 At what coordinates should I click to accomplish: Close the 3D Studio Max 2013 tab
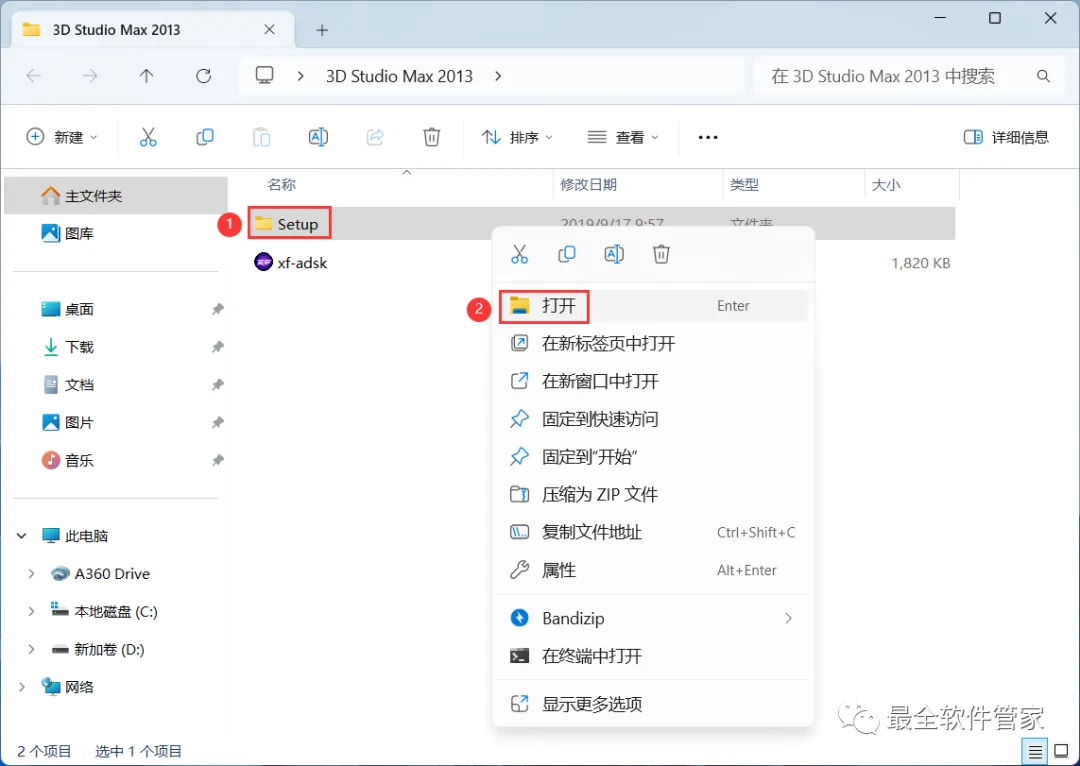click(x=269, y=30)
